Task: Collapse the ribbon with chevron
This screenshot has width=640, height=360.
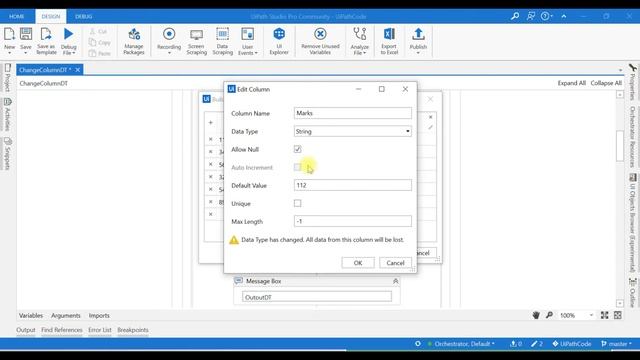Action: tap(564, 16)
